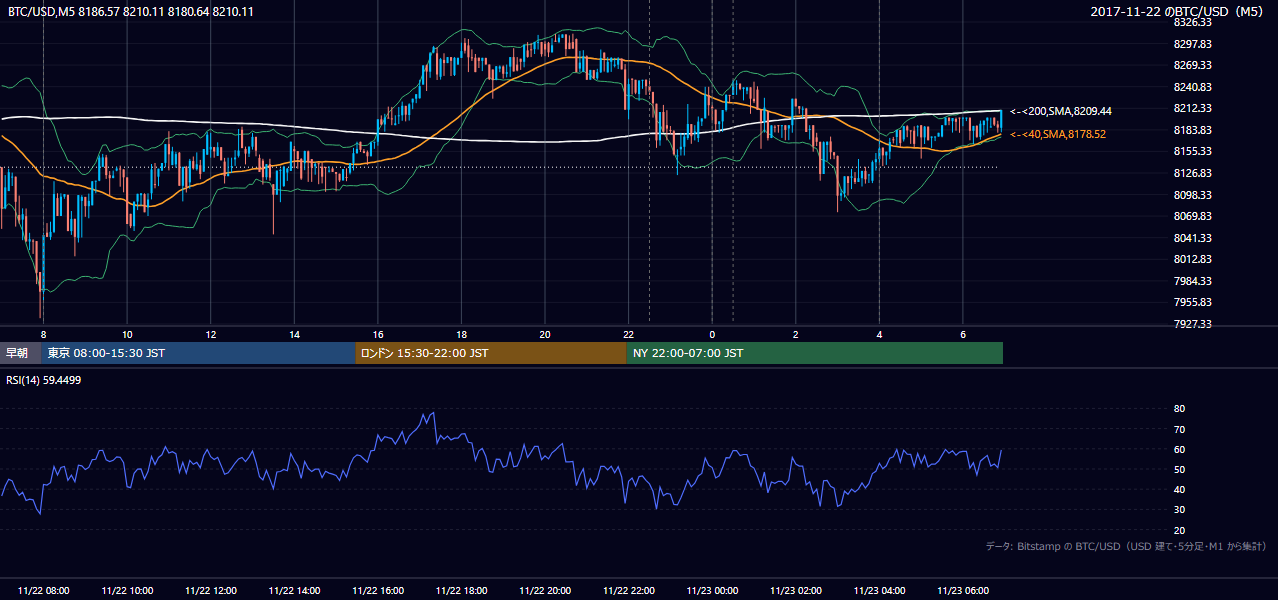Click price axis value 8041.33
This screenshot has width=1278, height=600.
(x=1192, y=238)
